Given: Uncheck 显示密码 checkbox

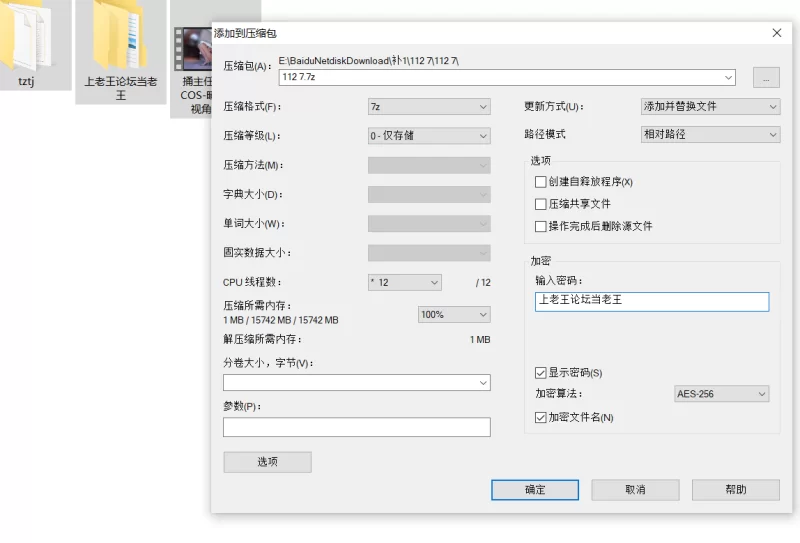Looking at the screenshot, I should pos(541,373).
